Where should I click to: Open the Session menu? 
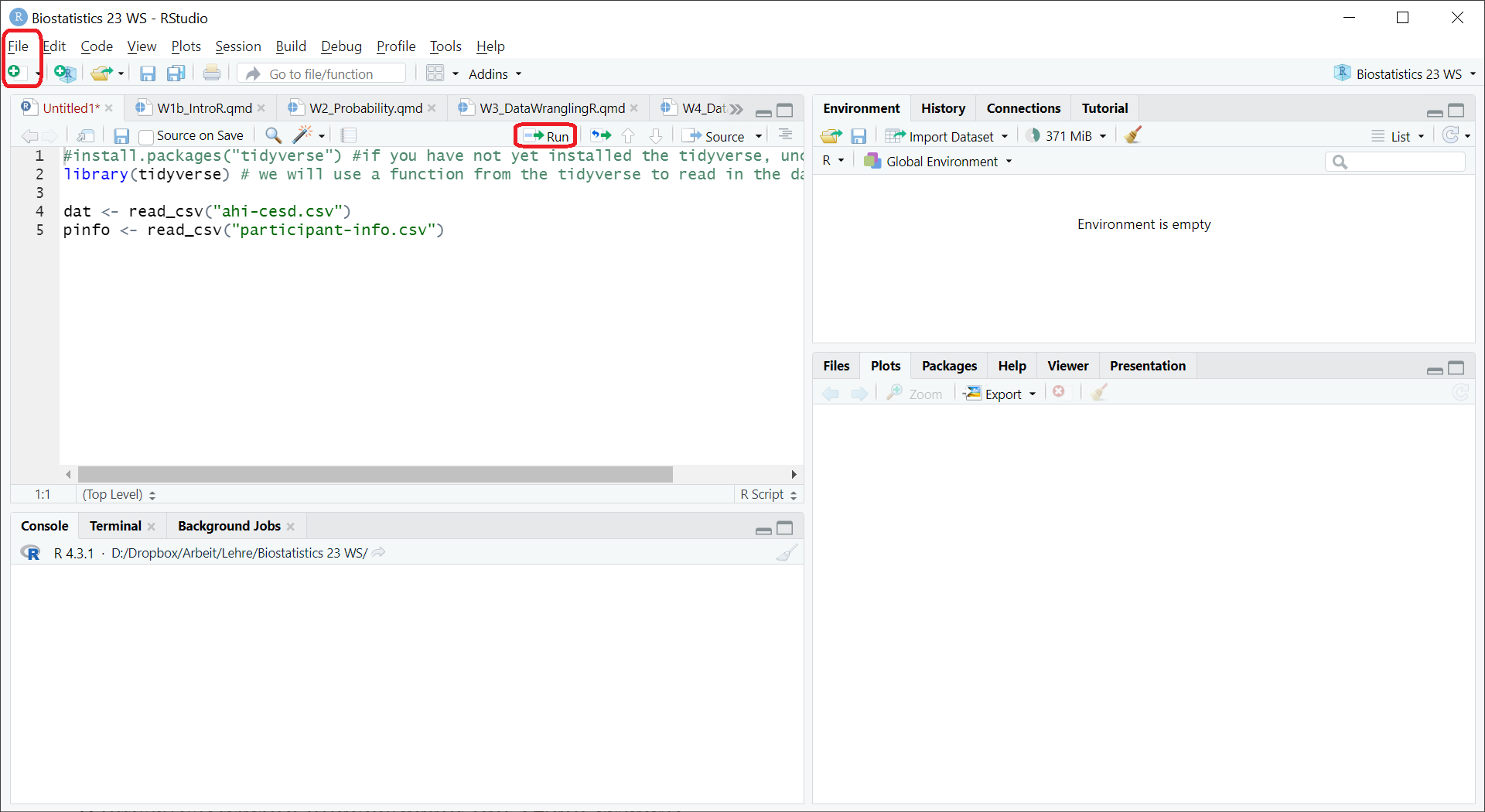click(x=237, y=46)
